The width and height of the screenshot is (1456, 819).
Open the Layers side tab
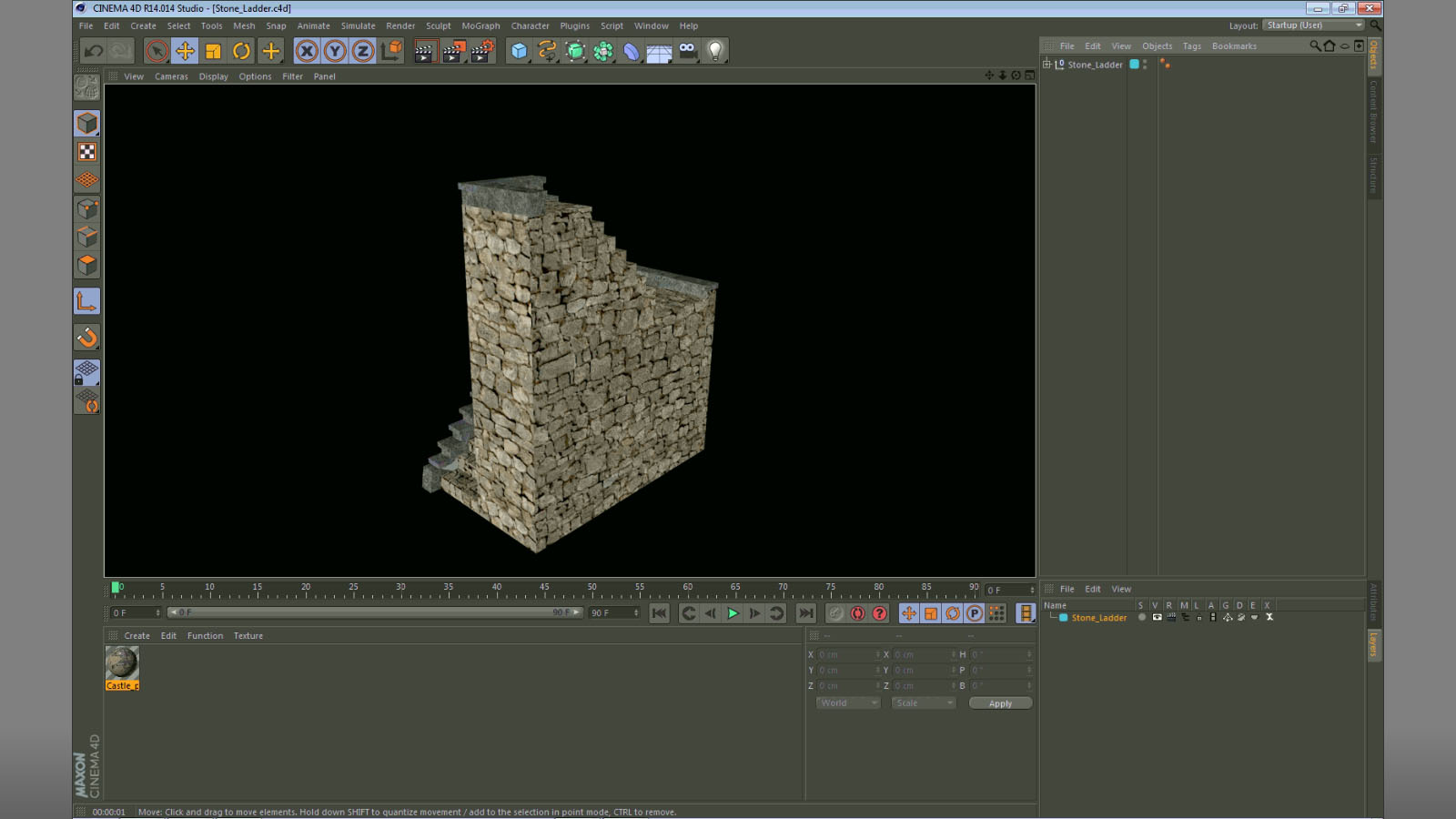click(x=1373, y=645)
